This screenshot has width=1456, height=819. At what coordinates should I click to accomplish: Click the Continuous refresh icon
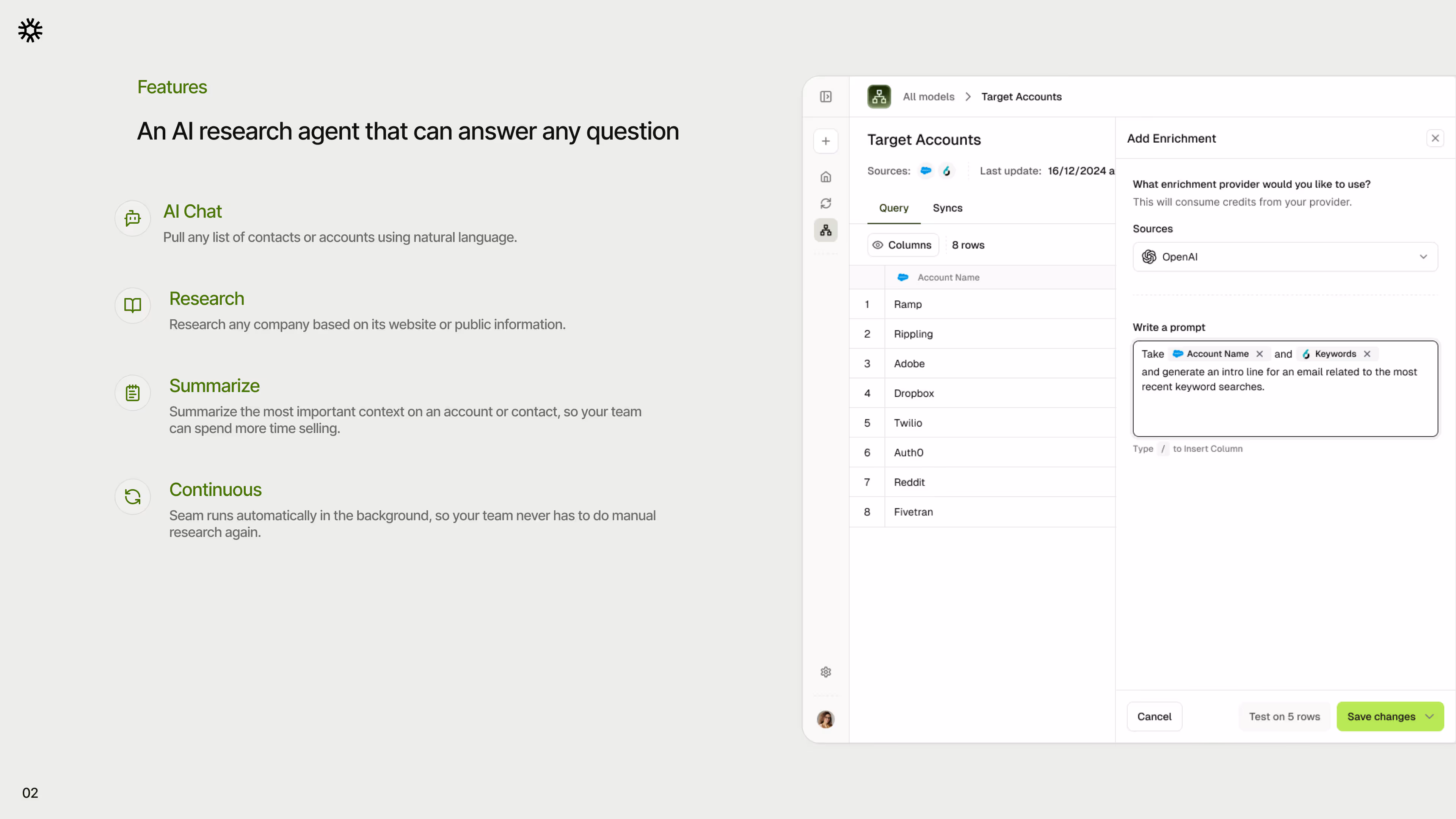tap(133, 497)
